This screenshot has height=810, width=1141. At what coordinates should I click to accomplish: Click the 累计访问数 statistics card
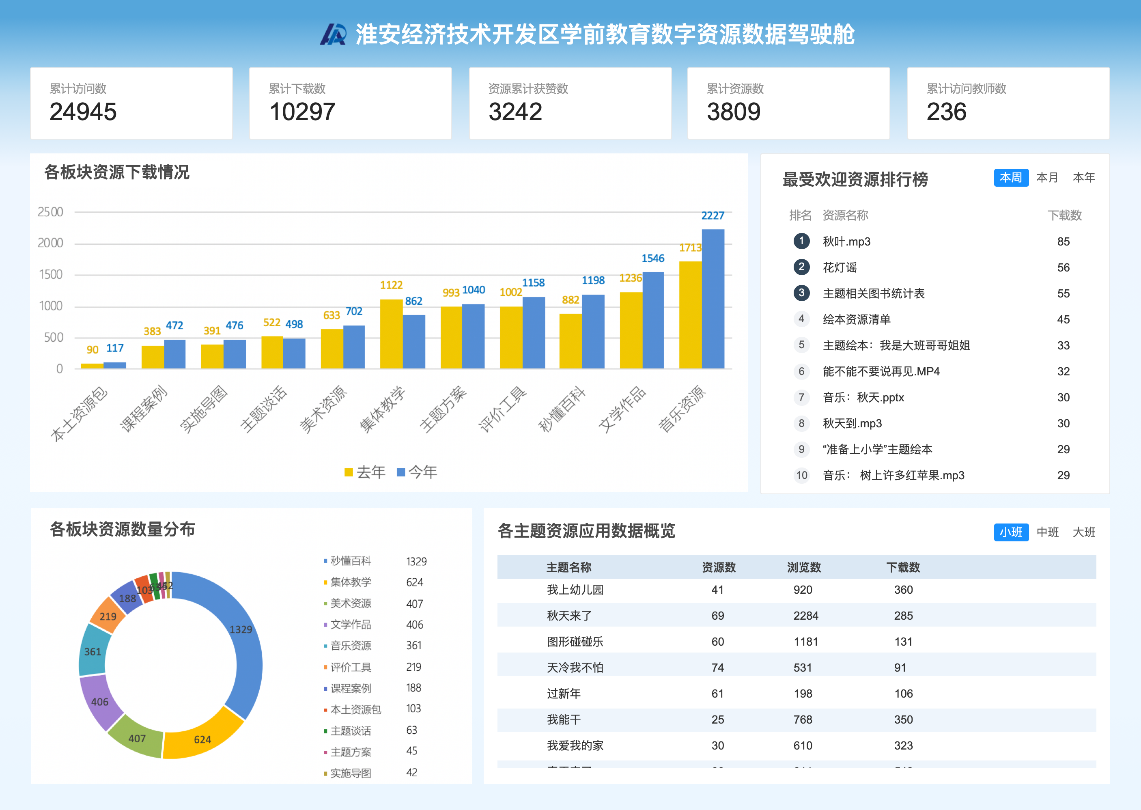(131, 103)
